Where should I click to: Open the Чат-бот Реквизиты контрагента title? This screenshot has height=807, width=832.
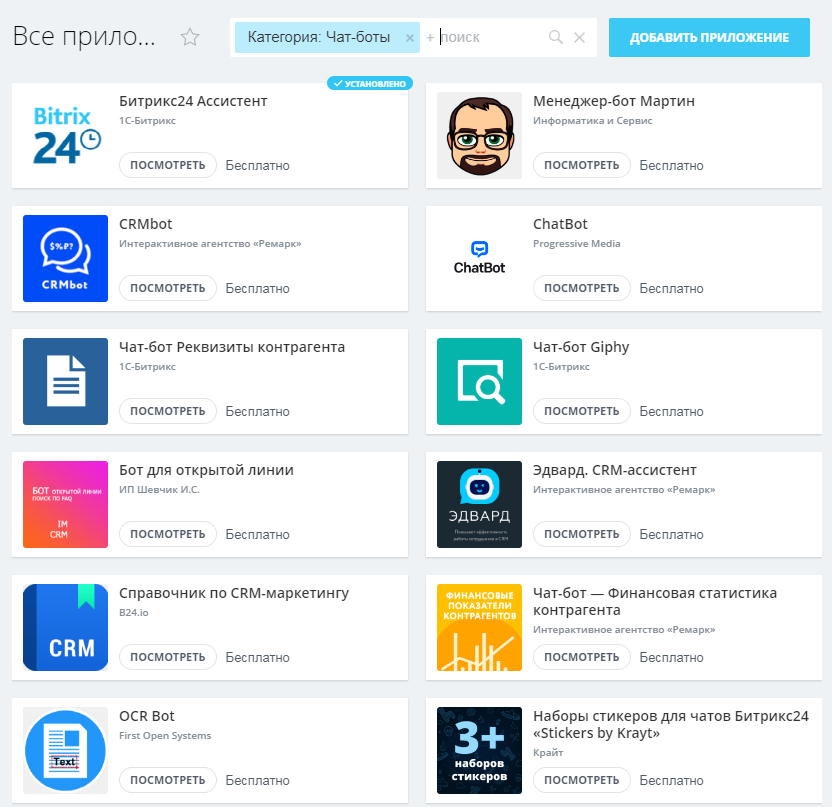pyautogui.click(x=232, y=347)
